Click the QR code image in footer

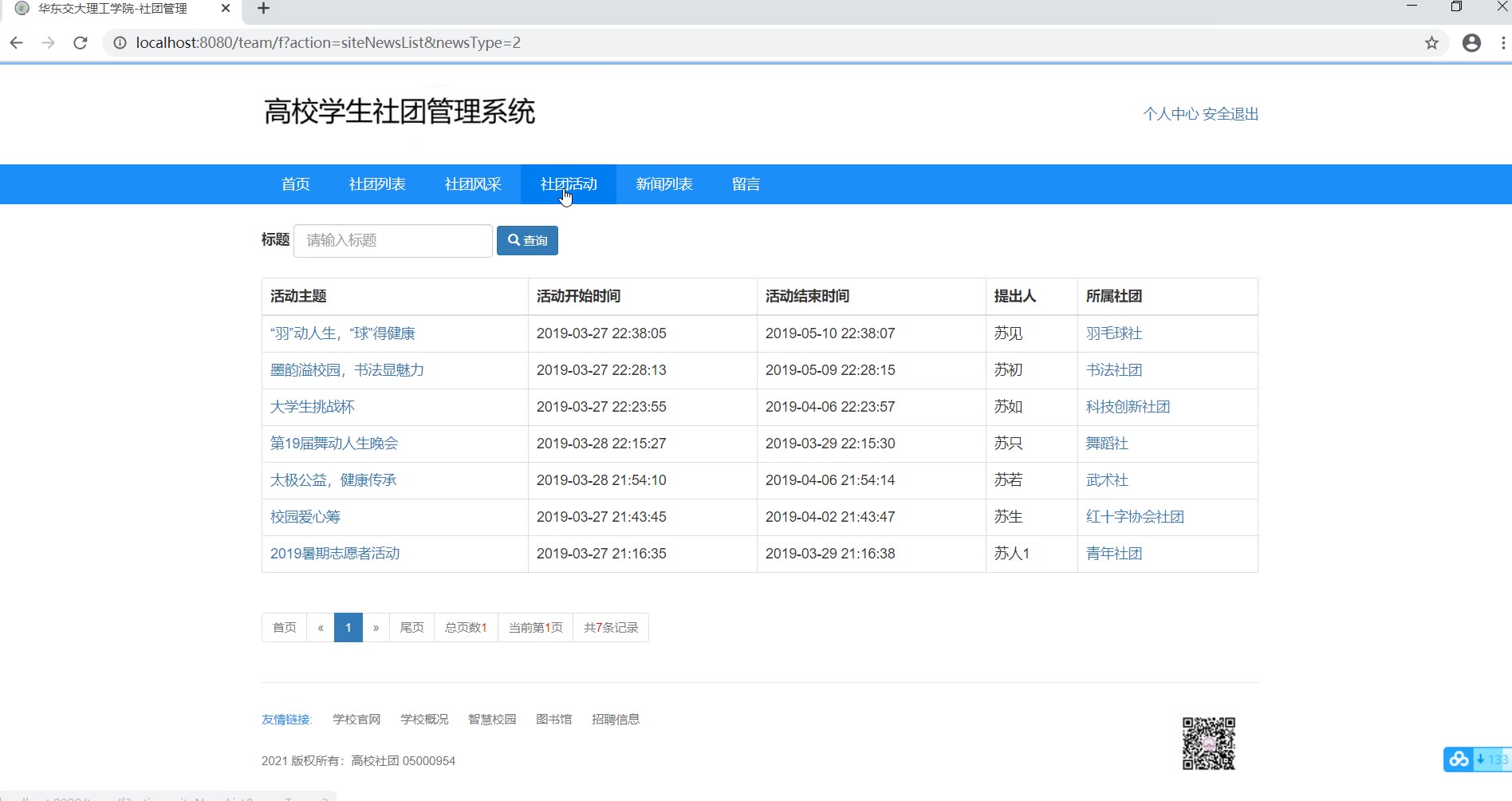[x=1208, y=743]
